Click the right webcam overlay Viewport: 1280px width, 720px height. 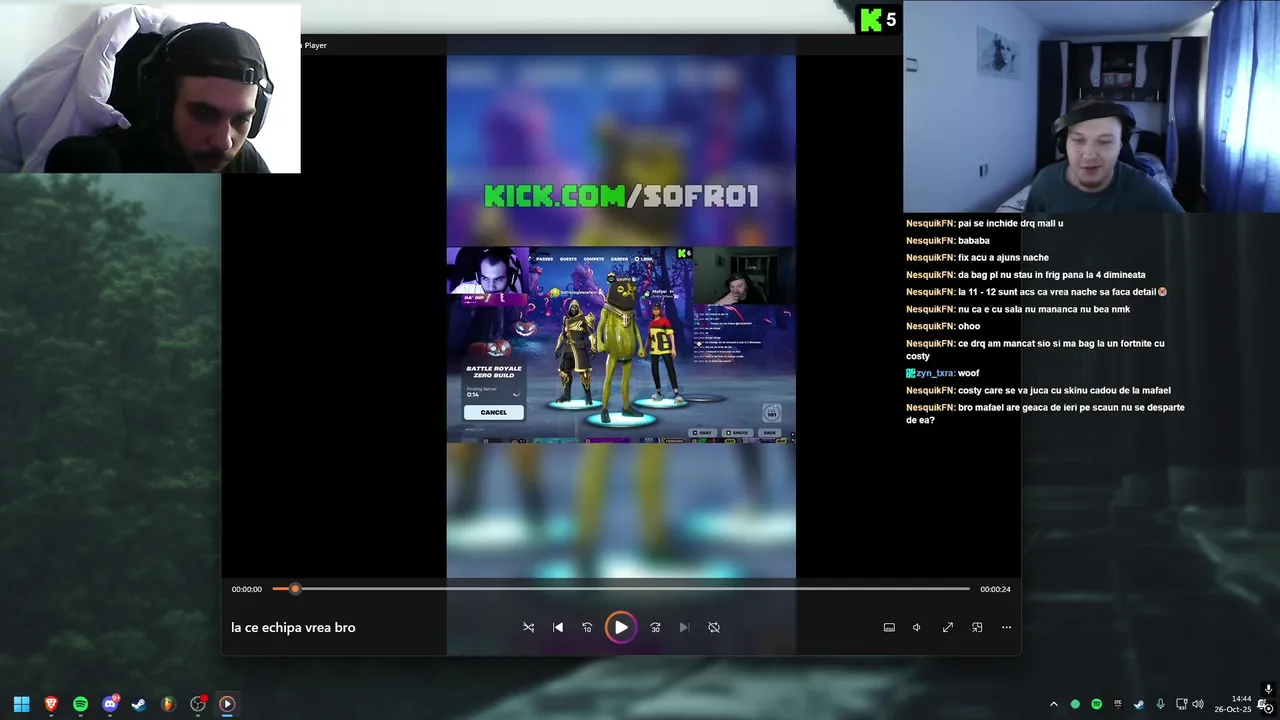click(x=1091, y=106)
